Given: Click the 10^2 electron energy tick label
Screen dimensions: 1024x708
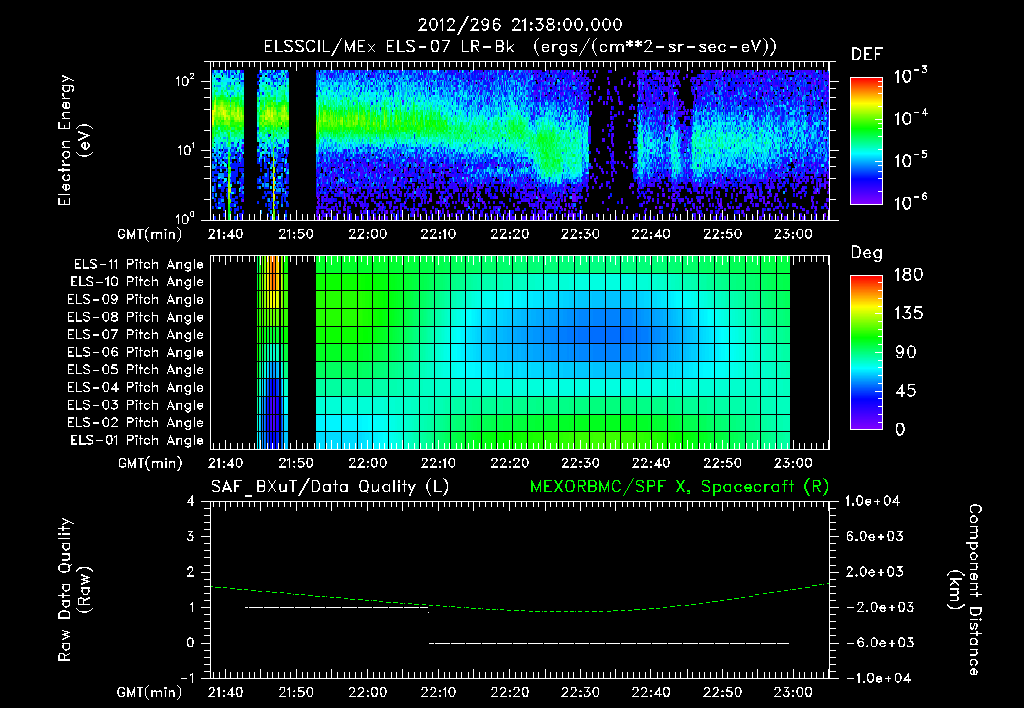Looking at the screenshot, I should (x=186, y=81).
